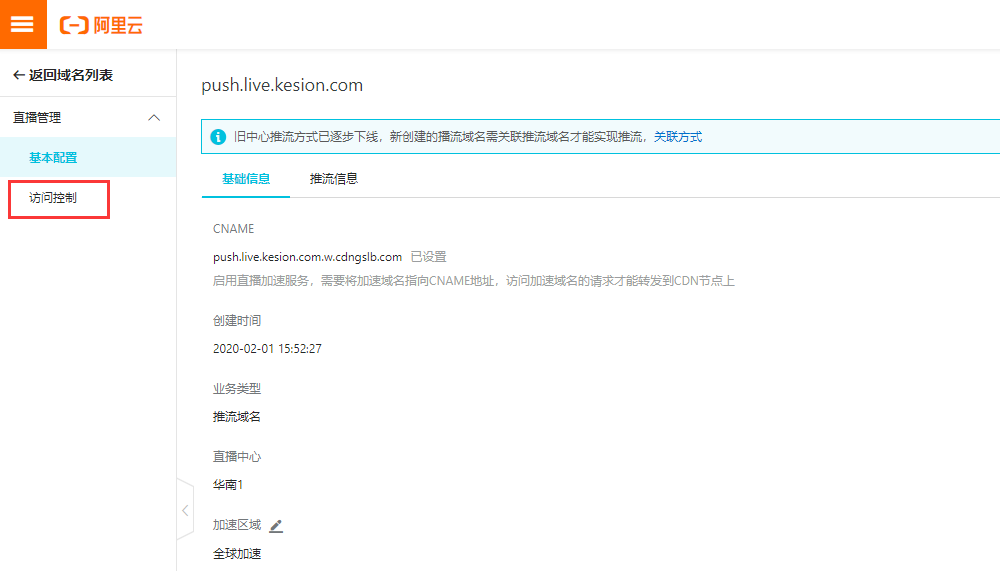Click the 华南1 live center value
Image resolution: width=1000 pixels, height=571 pixels.
(228, 485)
